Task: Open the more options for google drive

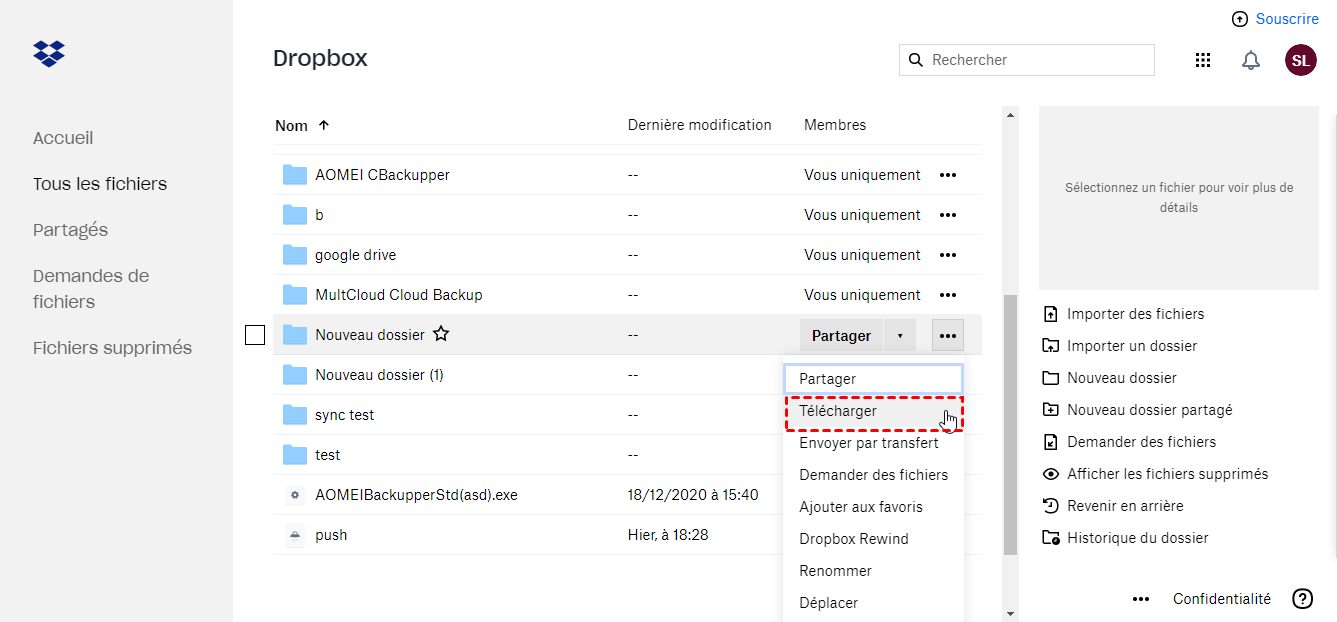Action: pos(948,255)
